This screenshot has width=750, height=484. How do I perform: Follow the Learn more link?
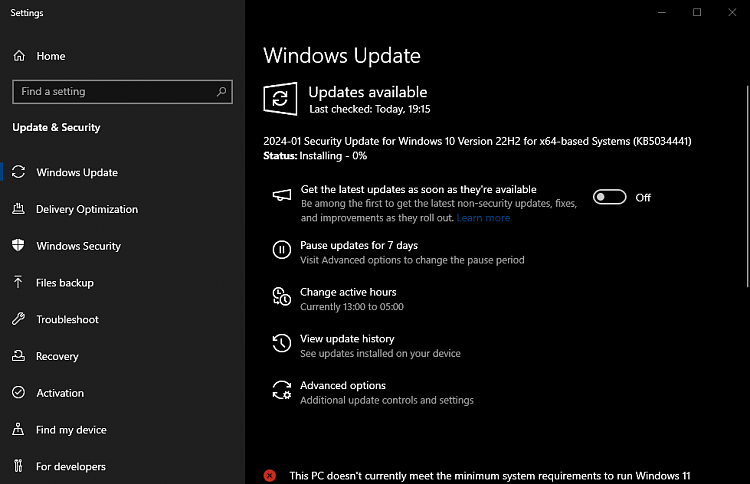(x=483, y=218)
